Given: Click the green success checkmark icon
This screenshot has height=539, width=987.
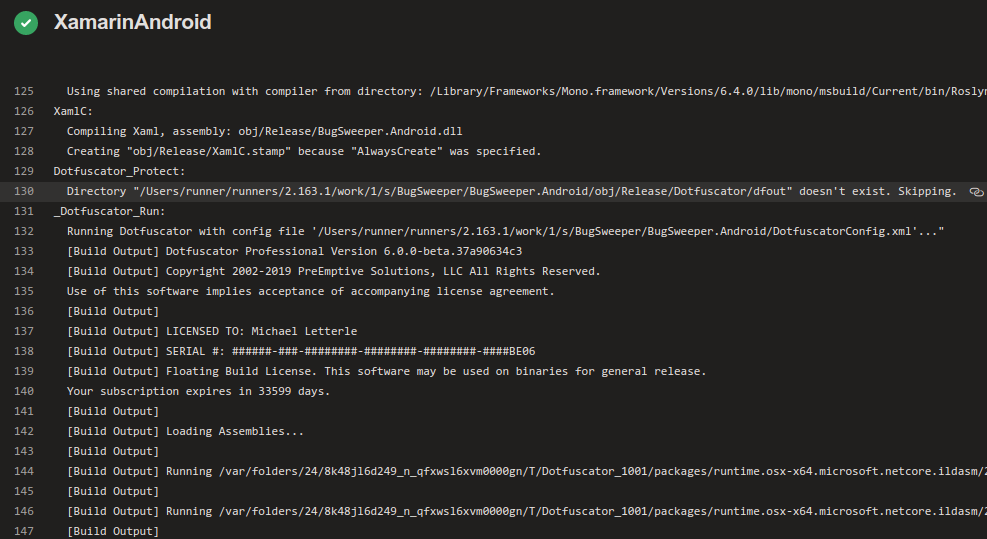Looking at the screenshot, I should 26,23.
